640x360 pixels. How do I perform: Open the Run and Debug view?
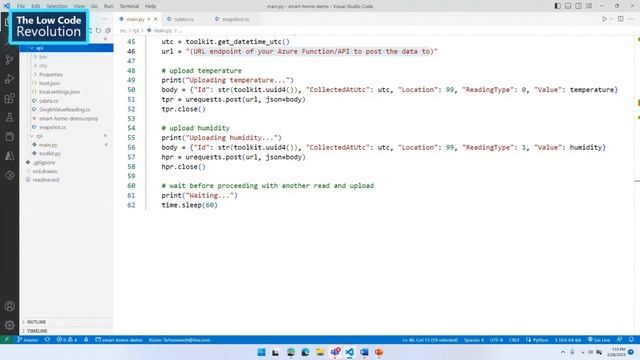(x=9, y=79)
